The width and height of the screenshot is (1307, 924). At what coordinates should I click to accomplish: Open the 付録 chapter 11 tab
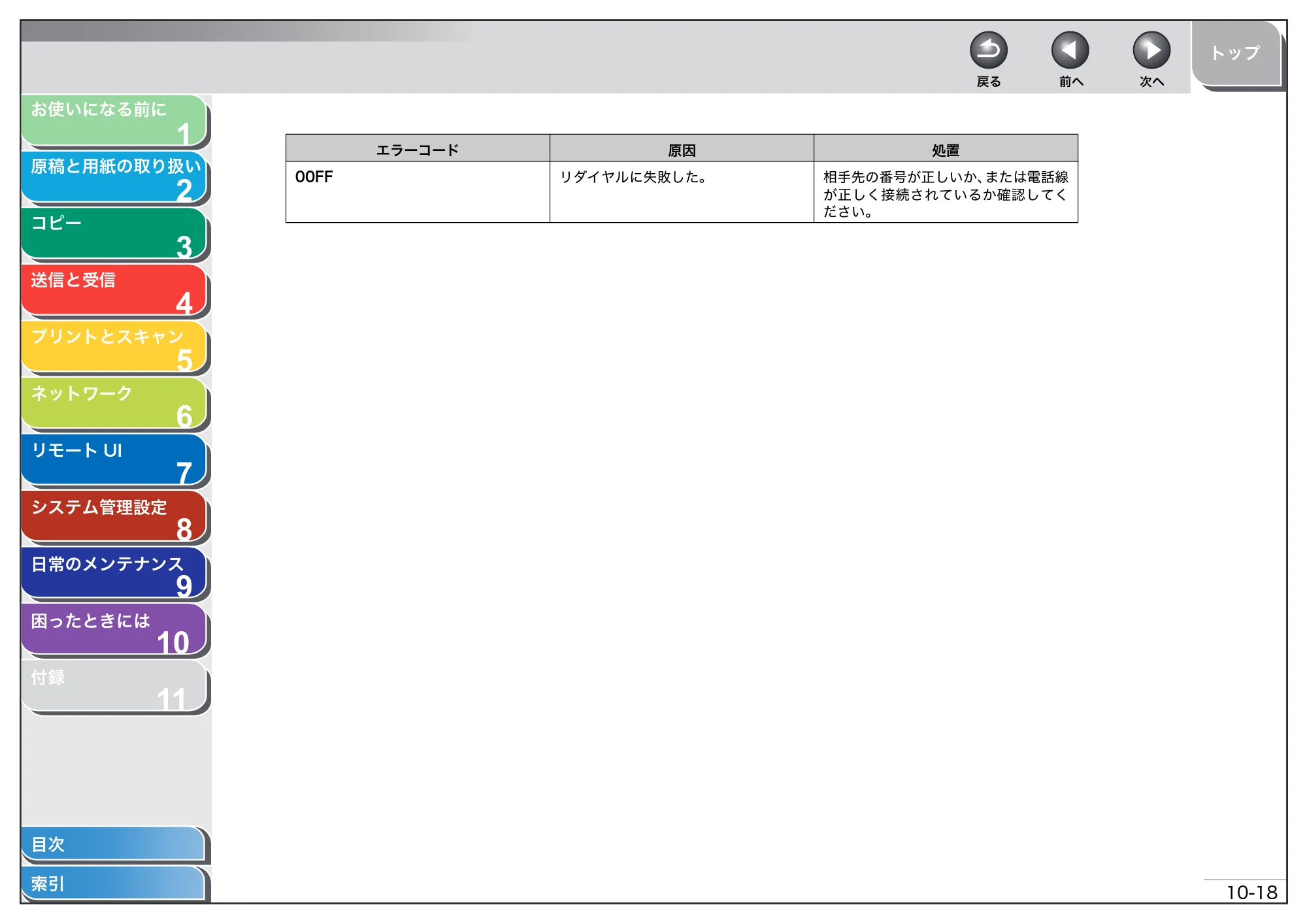pos(114,687)
